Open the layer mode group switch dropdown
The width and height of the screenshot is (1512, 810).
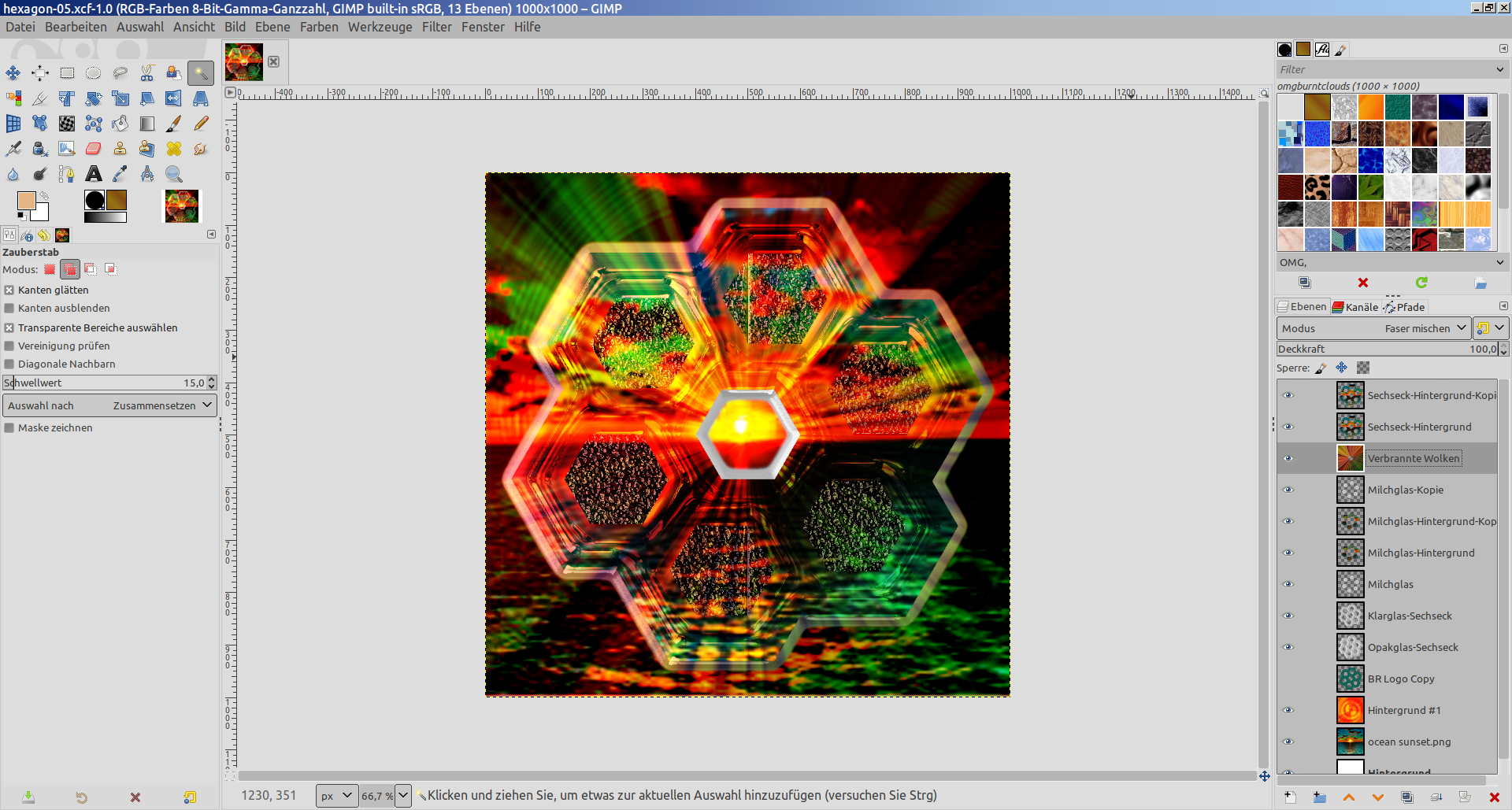[1491, 328]
